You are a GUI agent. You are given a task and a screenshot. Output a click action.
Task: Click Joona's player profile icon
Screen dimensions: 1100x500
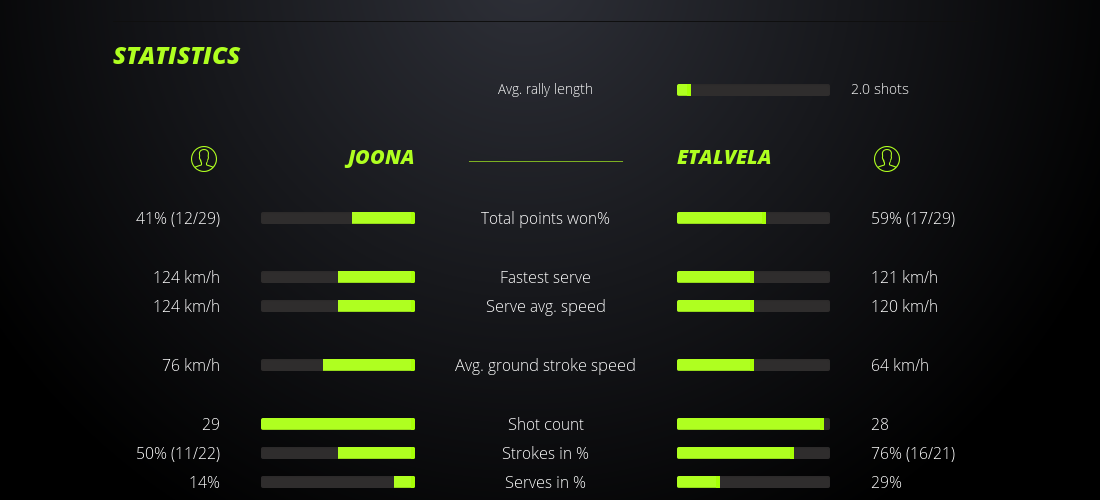(x=203, y=159)
